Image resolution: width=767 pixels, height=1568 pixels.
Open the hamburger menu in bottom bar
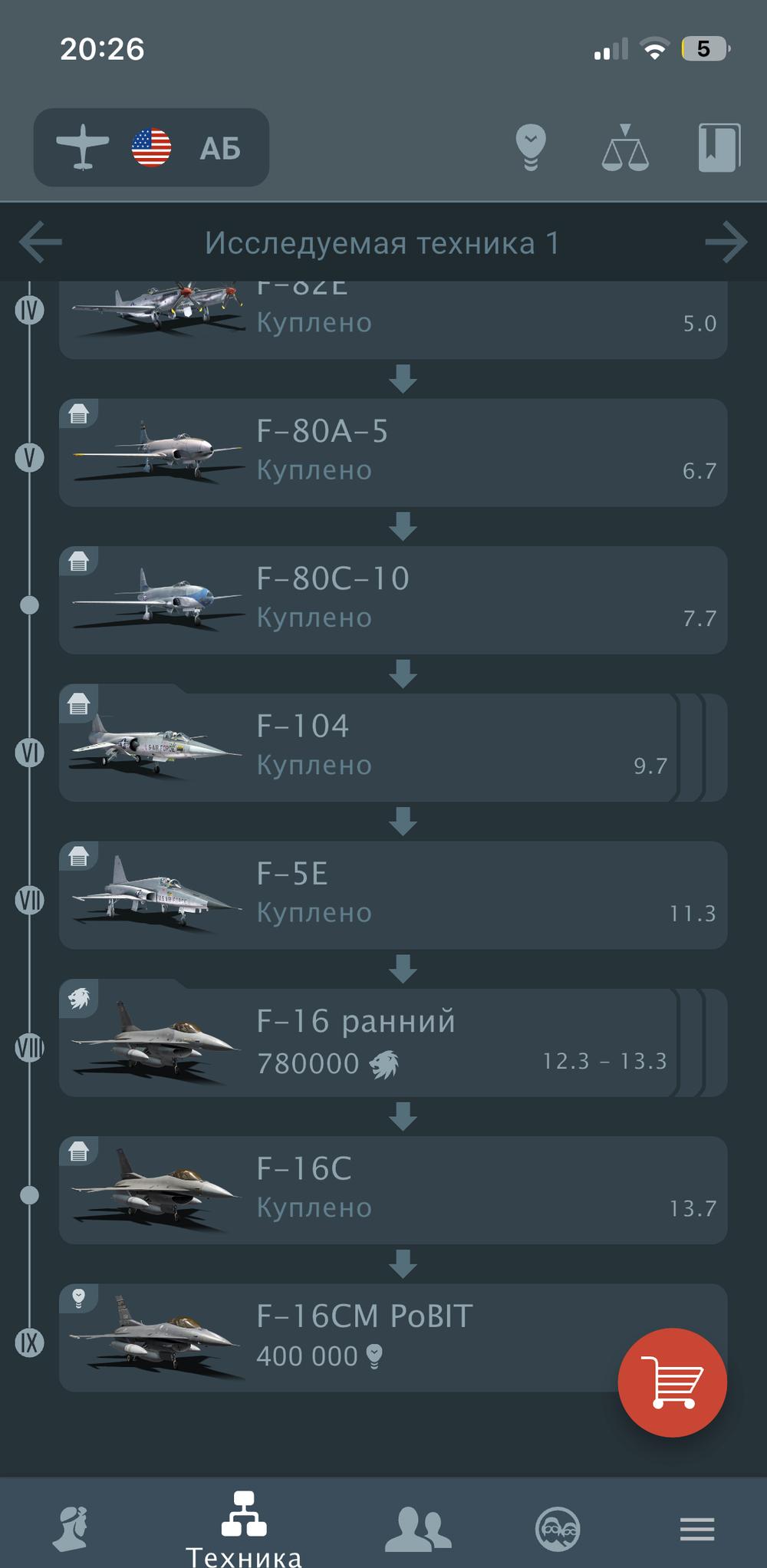(697, 1528)
